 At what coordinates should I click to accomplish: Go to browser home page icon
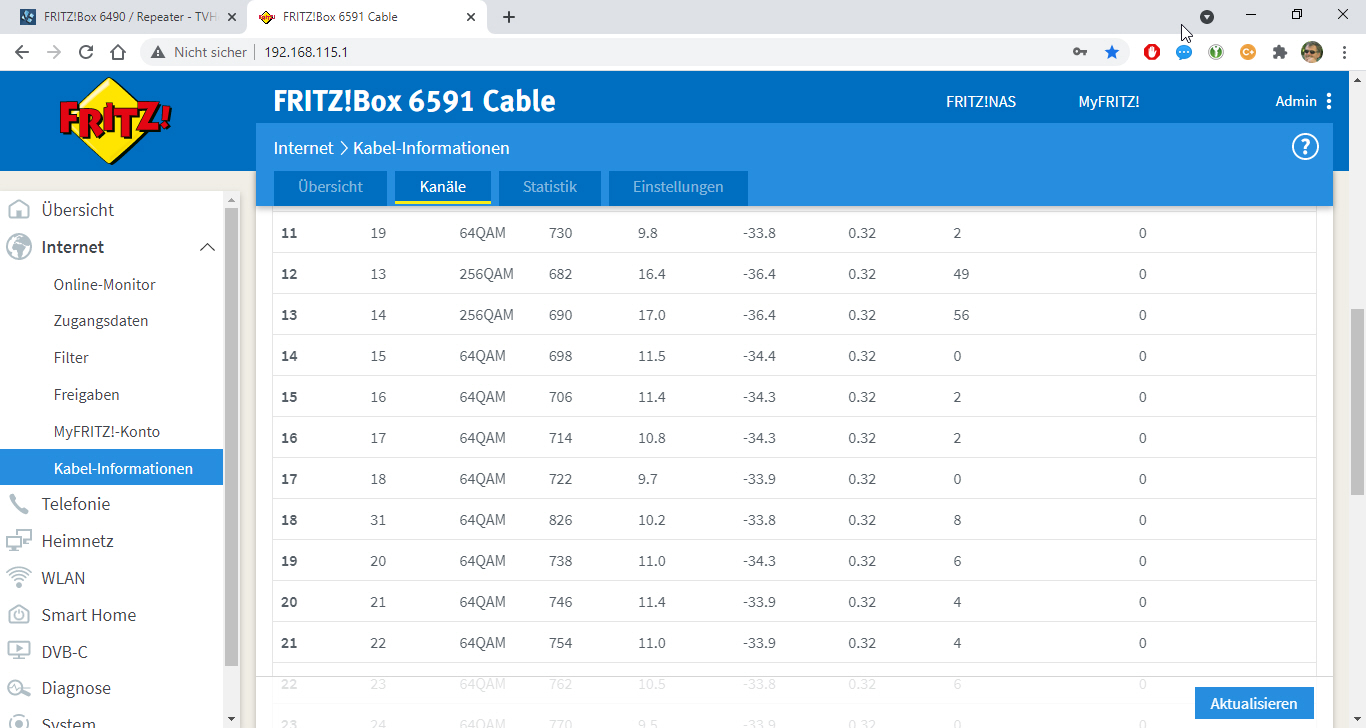(118, 52)
